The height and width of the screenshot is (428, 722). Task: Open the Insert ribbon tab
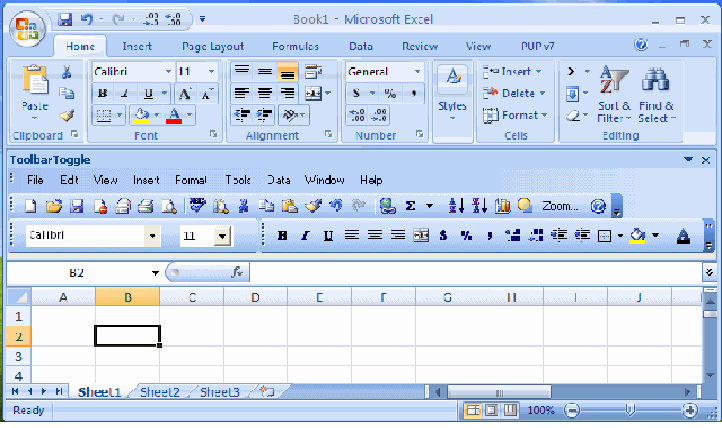137,46
